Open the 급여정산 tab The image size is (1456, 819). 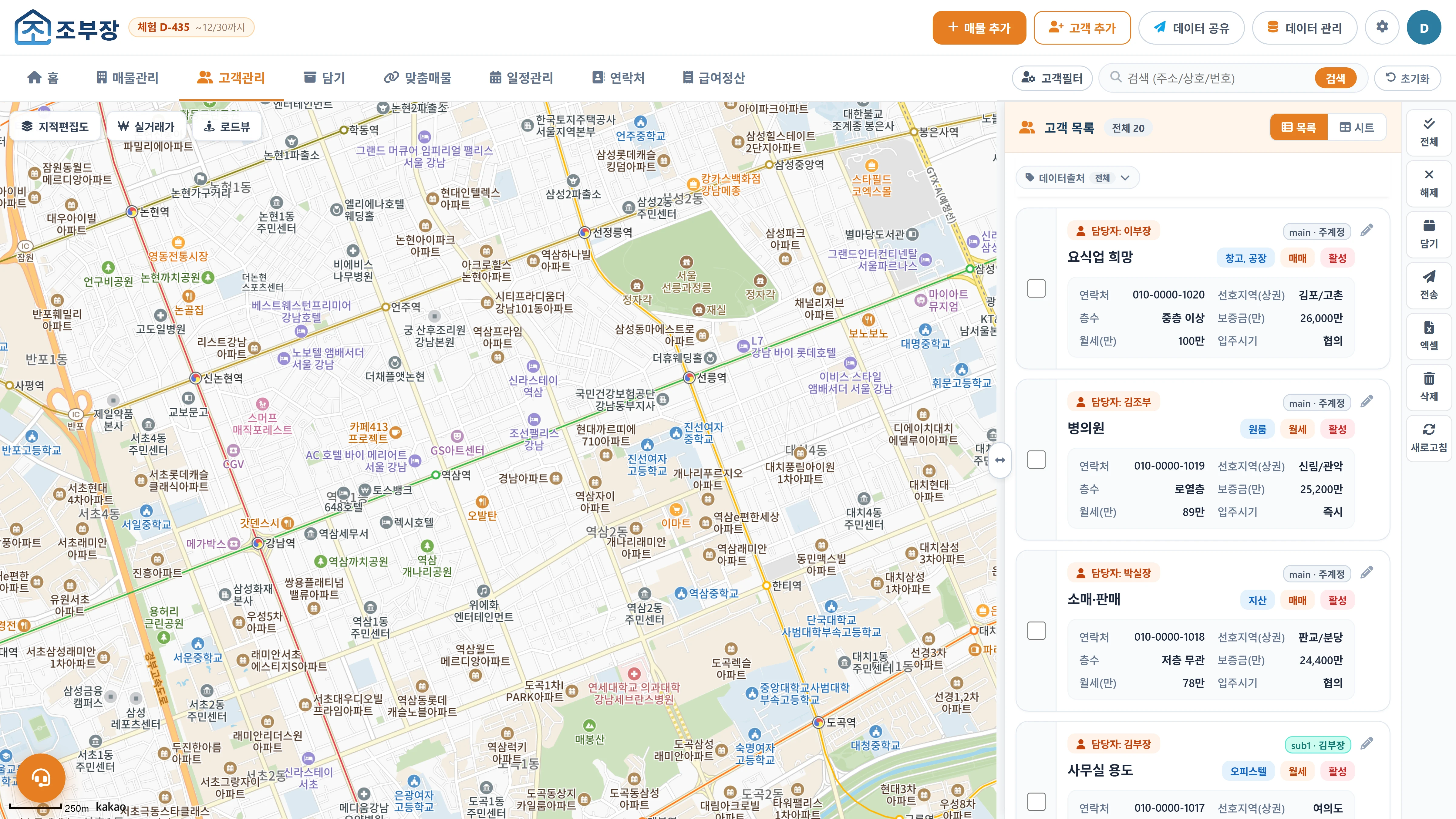(714, 78)
